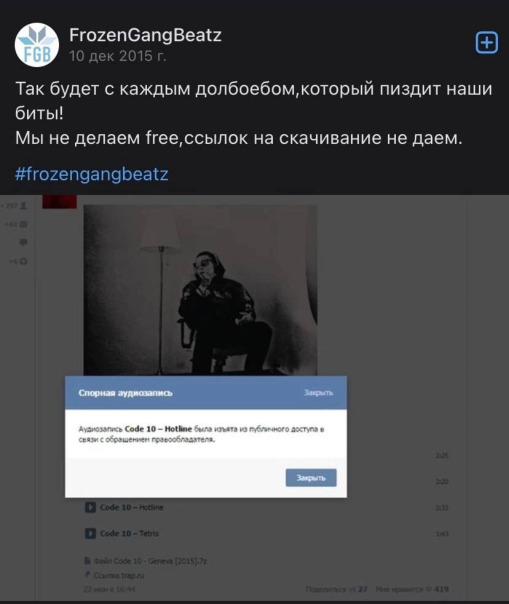Open the black-and-white seated man photo
Image resolution: width=509 pixels, height=604 pixels.
pyautogui.click(x=200, y=290)
